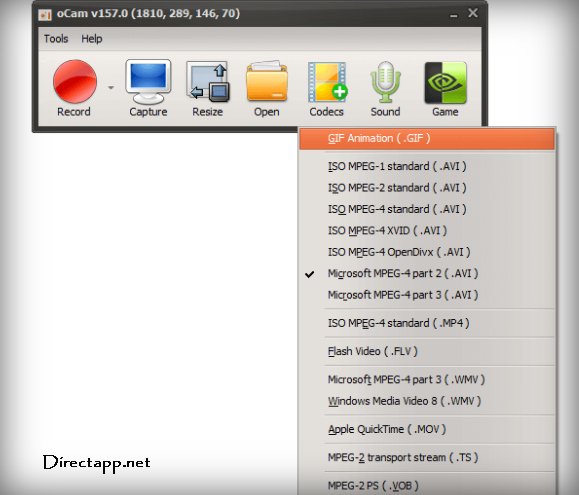The width and height of the screenshot is (579, 495).
Task: Open Sound microphone settings
Action: coord(385,82)
